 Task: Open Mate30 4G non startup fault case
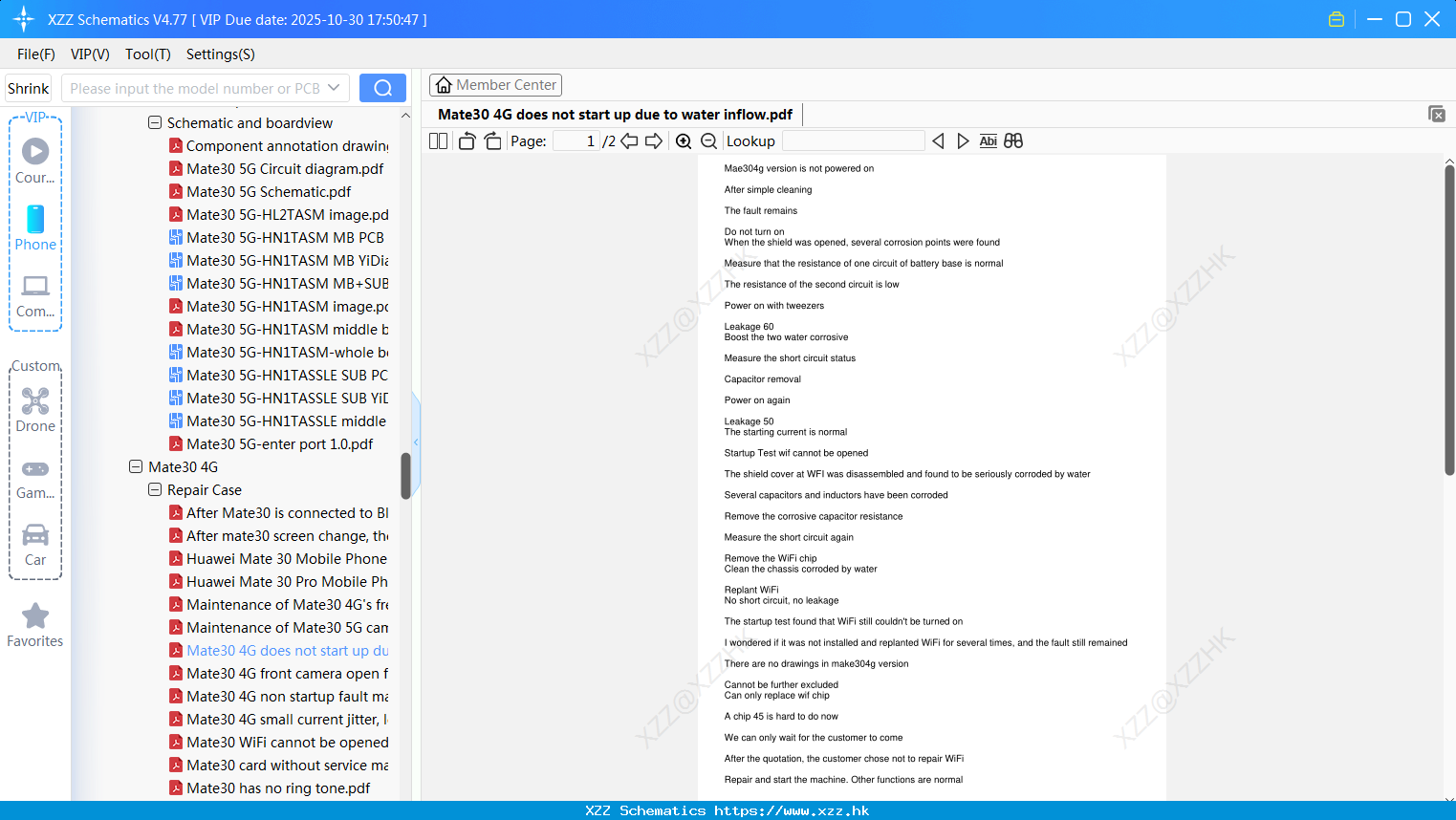pyautogui.click(x=279, y=697)
